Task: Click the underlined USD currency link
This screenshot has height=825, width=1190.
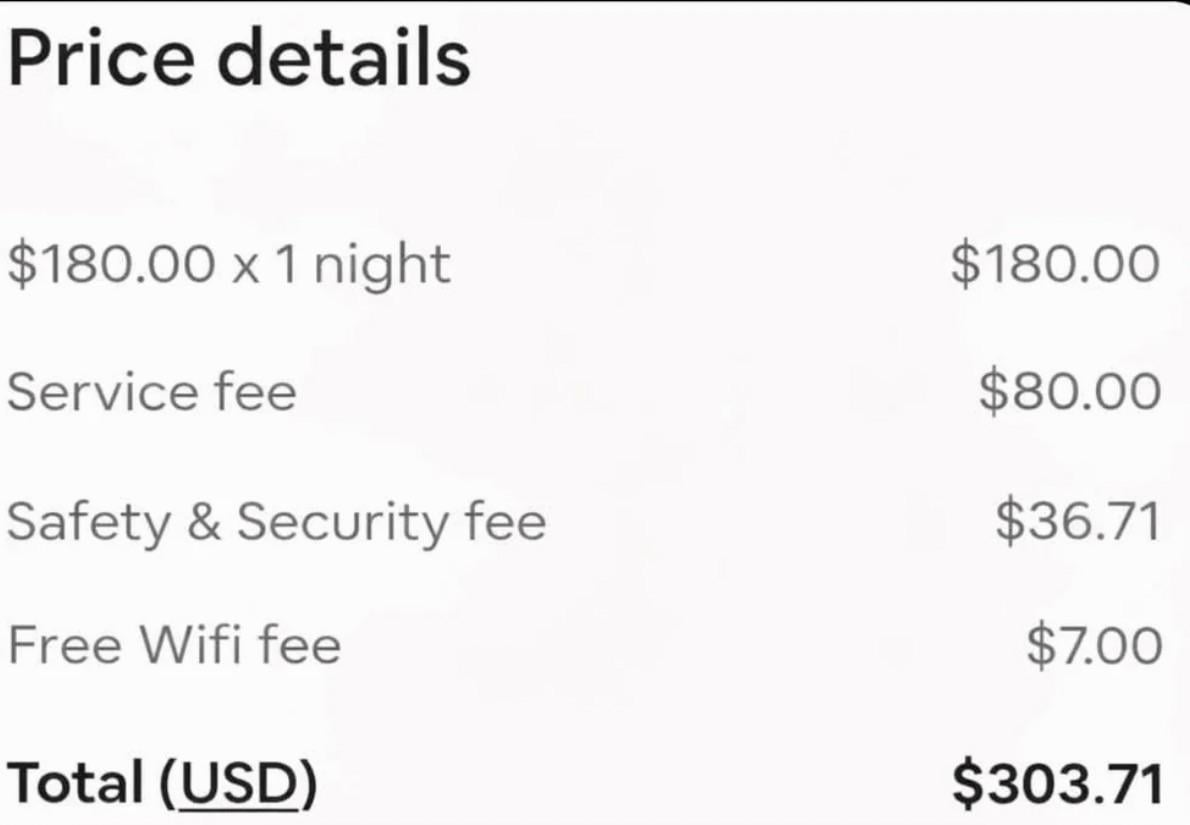Action: tap(237, 784)
